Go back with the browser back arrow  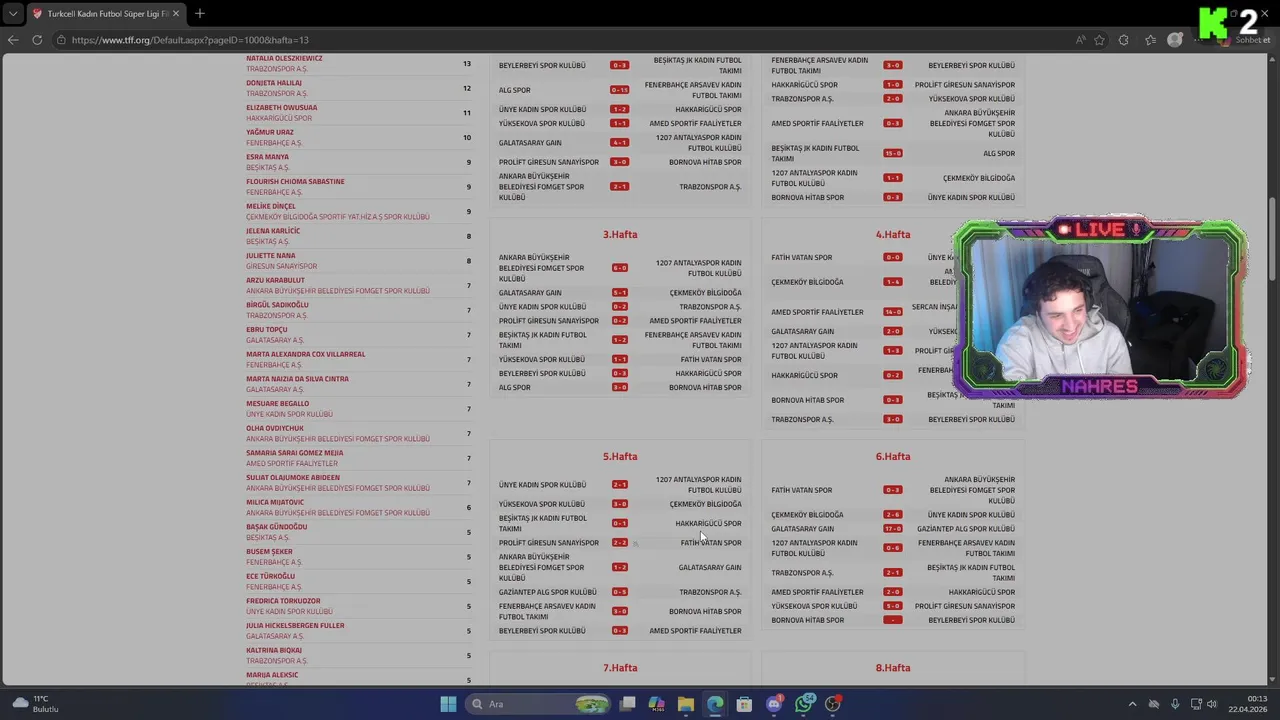click(x=13, y=40)
